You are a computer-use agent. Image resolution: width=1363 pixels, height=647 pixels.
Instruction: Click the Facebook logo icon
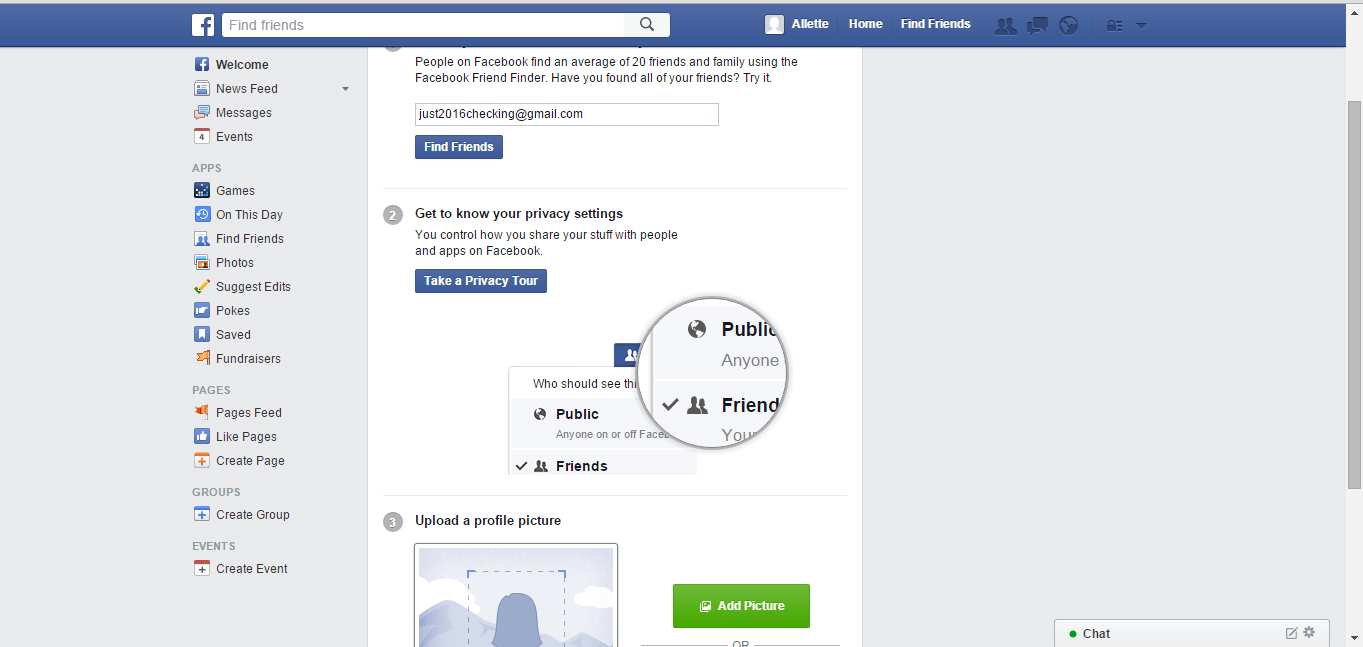[x=203, y=25]
